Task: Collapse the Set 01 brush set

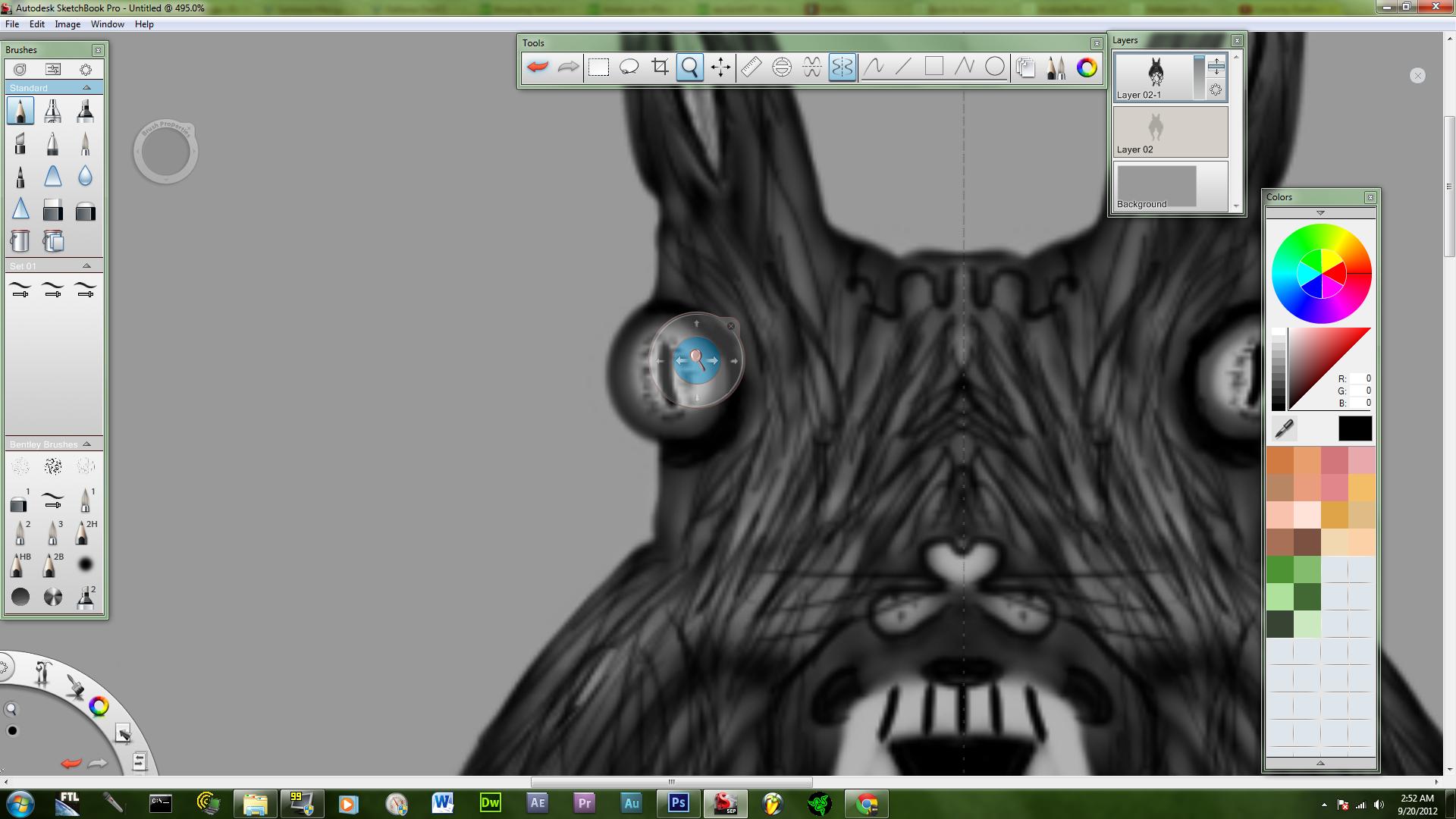Action: pos(86,265)
